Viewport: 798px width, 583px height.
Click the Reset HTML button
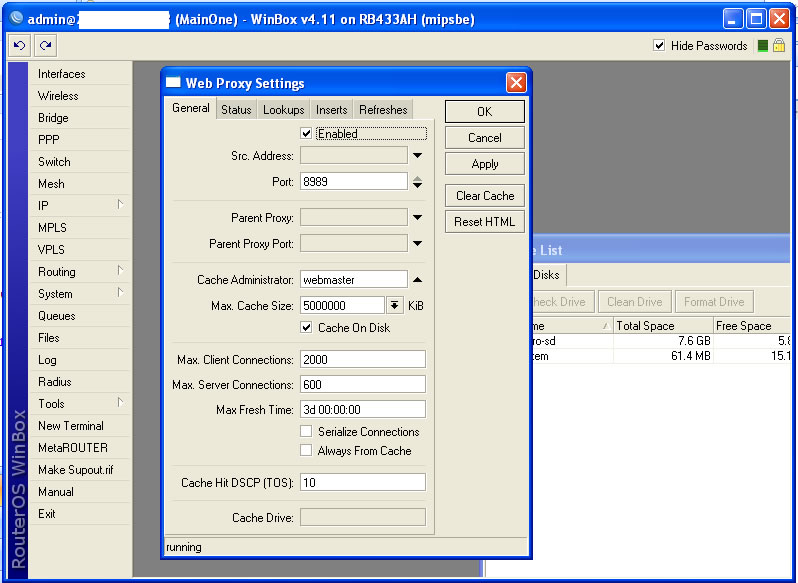click(x=484, y=222)
